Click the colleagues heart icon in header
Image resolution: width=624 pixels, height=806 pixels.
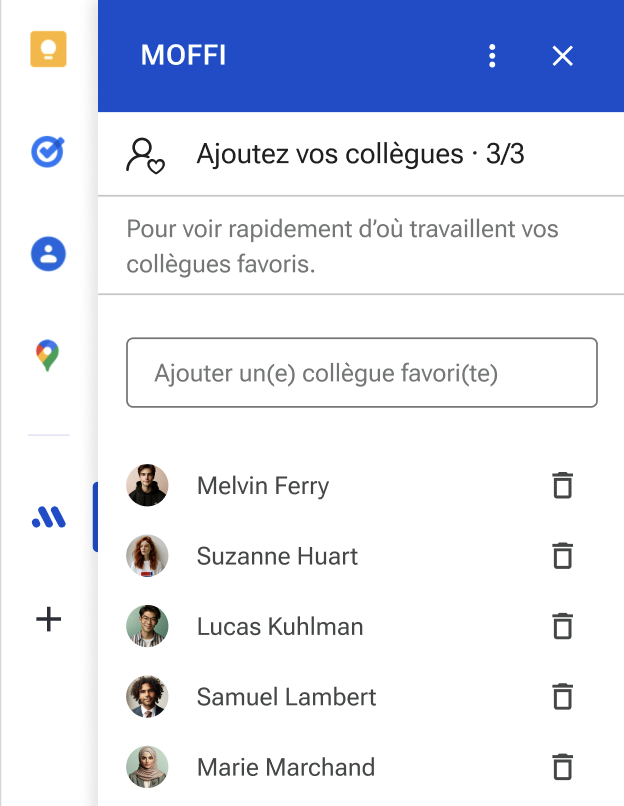145,156
